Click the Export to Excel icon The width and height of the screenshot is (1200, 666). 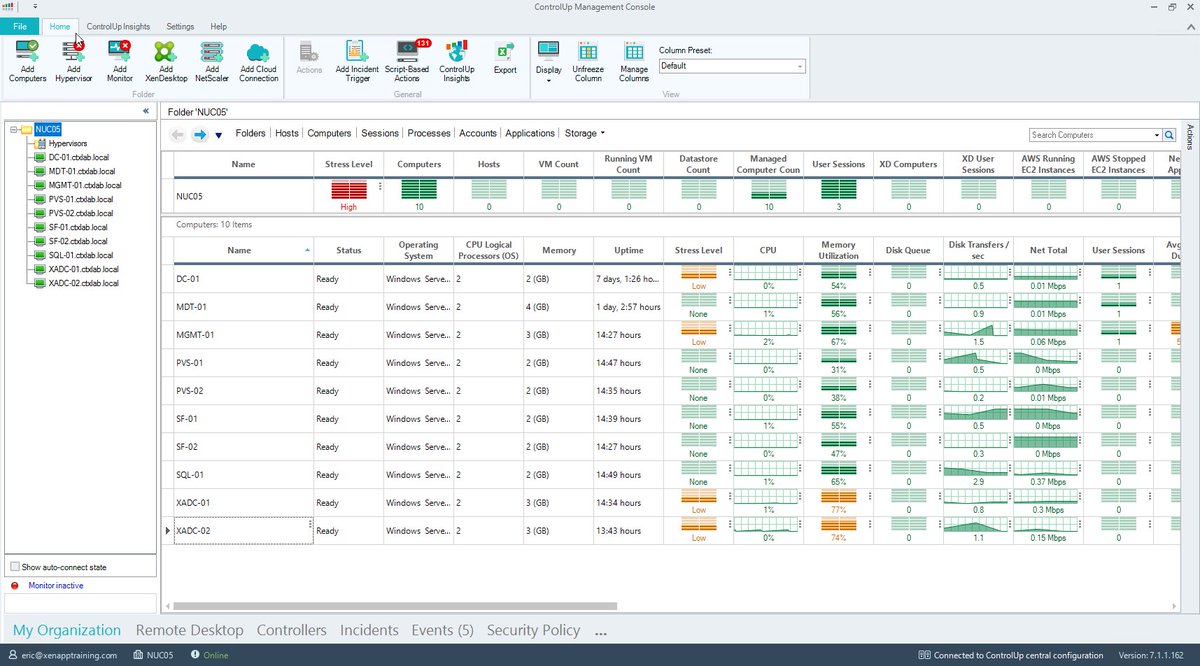point(505,51)
